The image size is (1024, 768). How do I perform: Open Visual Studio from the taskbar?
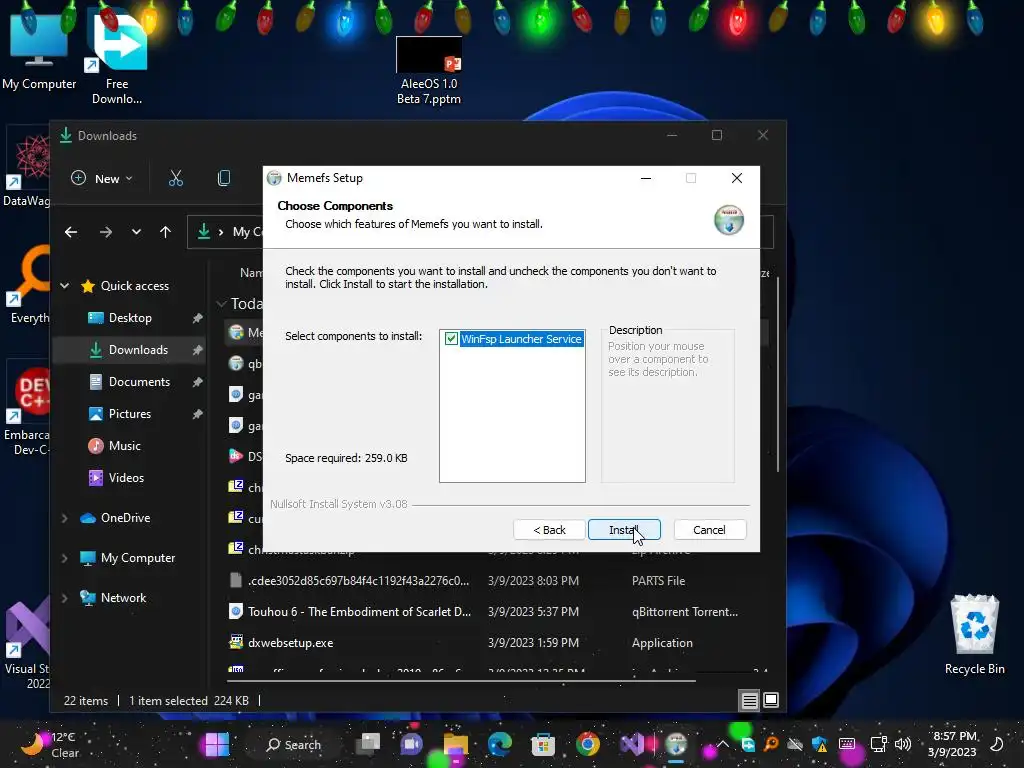(632, 744)
